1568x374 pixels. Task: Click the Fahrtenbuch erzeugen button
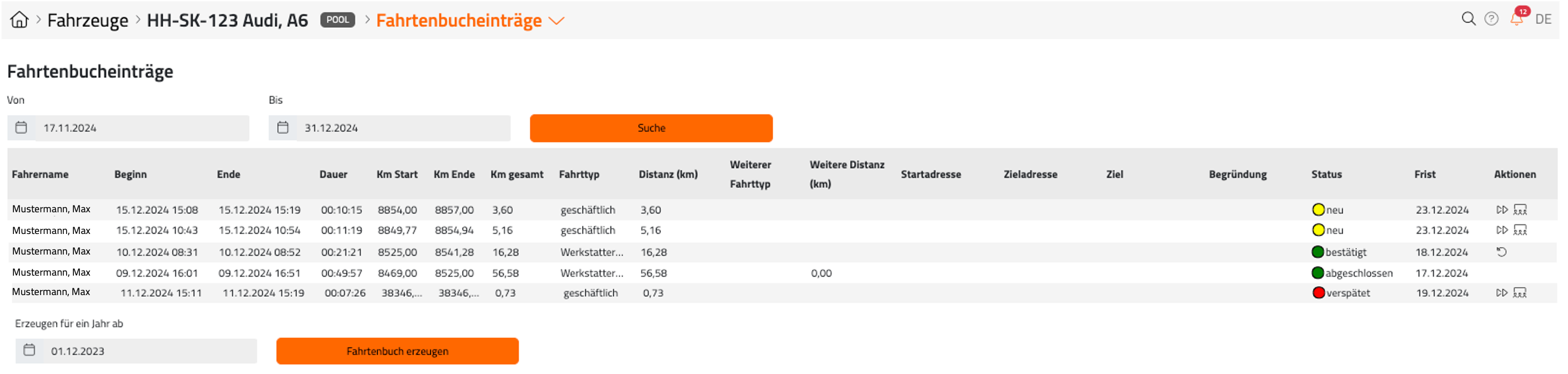pyautogui.click(x=398, y=351)
